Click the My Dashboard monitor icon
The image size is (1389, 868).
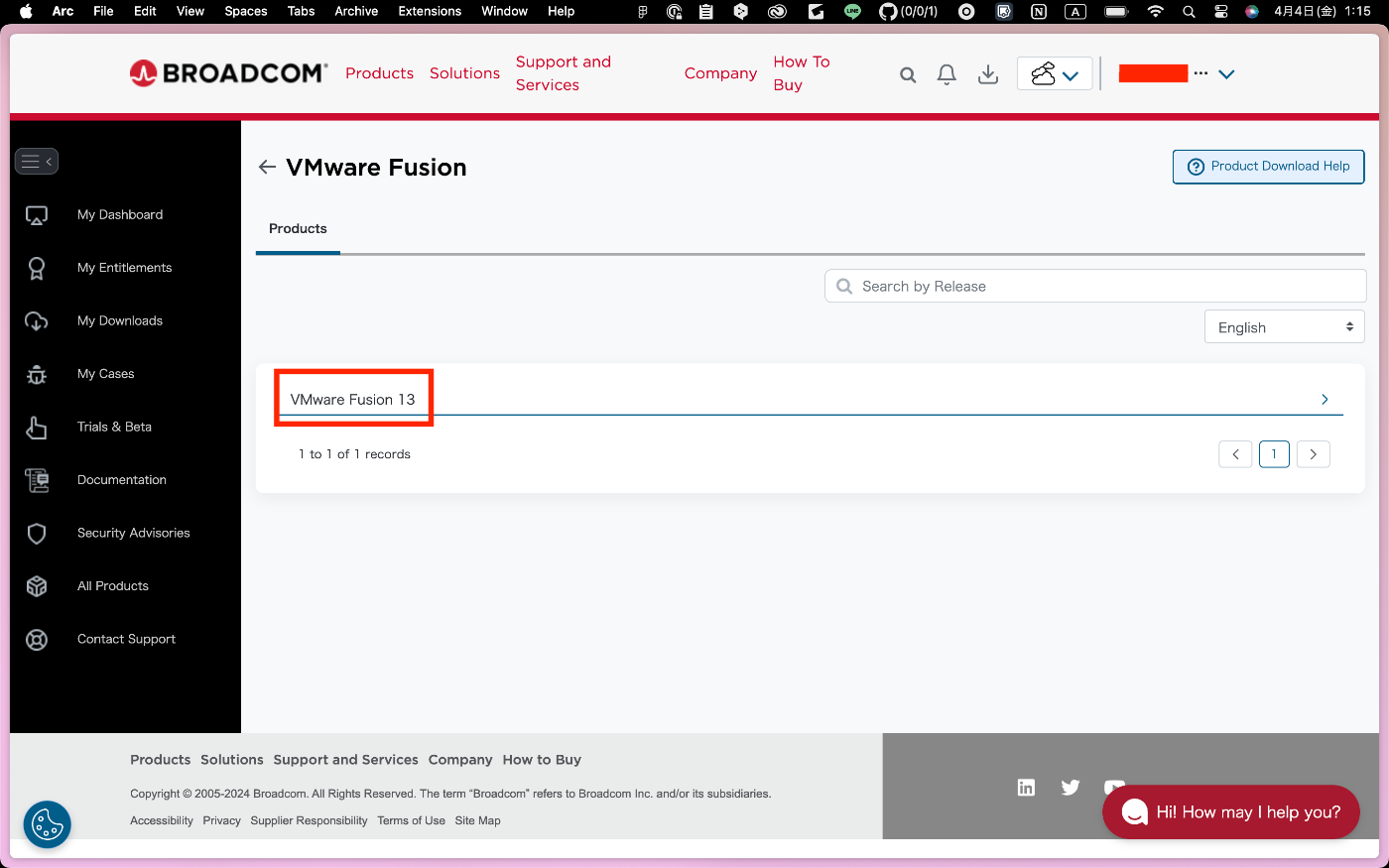click(x=37, y=215)
